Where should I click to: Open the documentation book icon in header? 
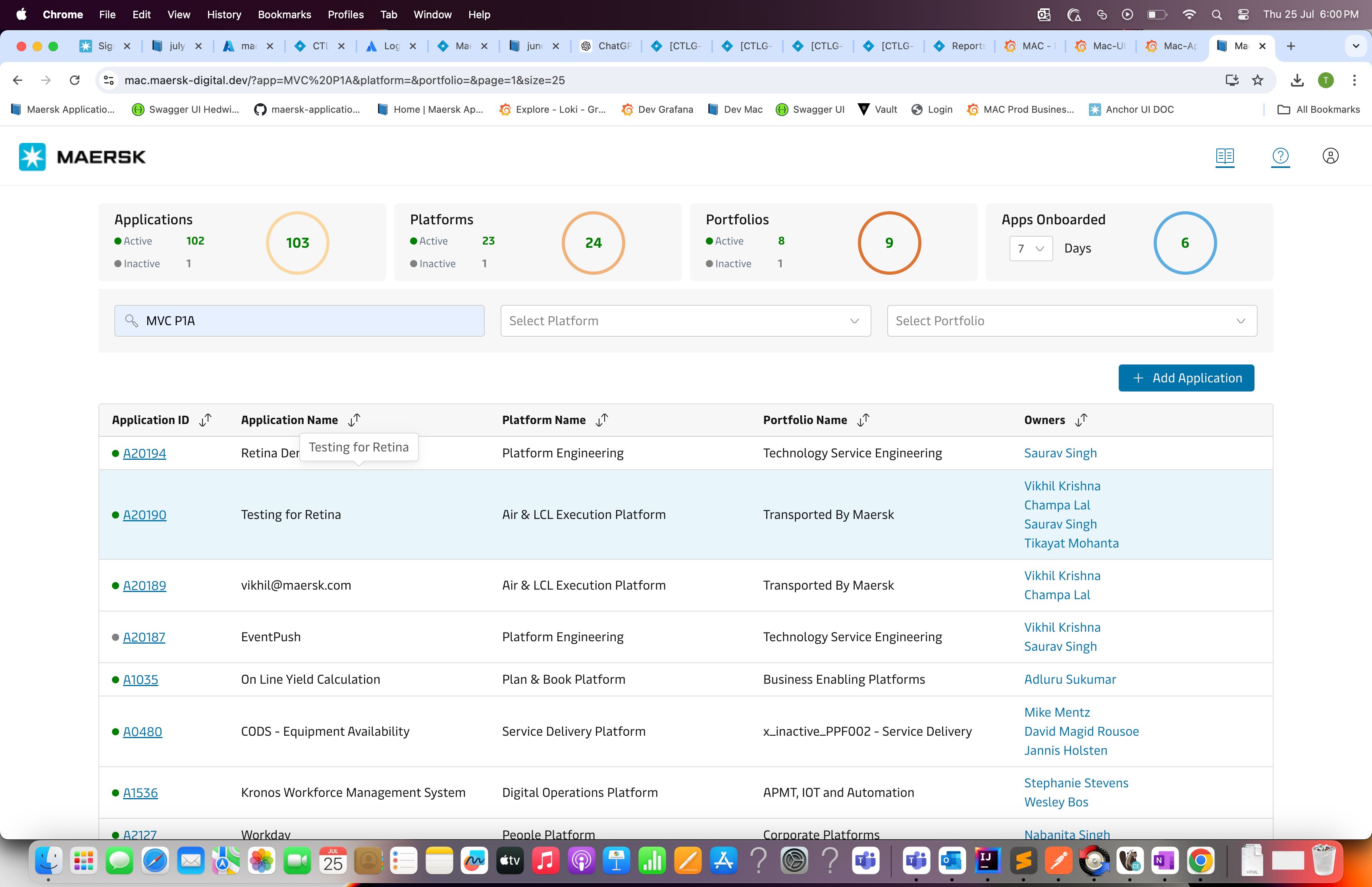[x=1225, y=156]
